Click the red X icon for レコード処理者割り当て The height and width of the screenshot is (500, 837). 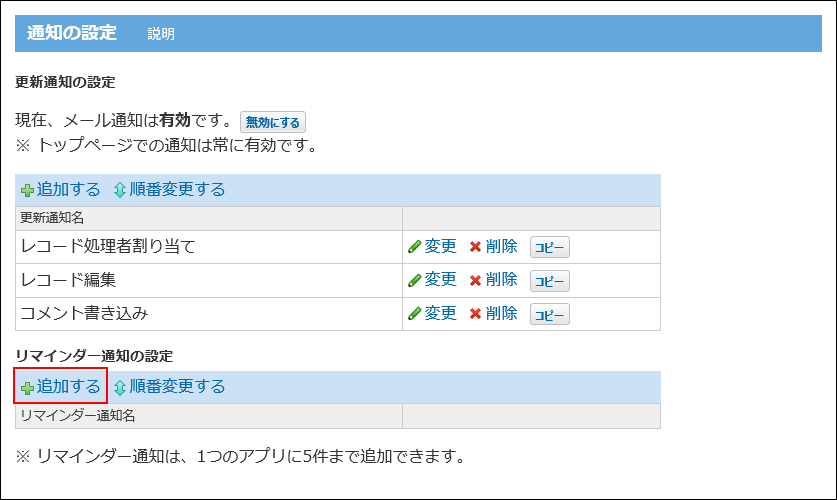click(x=476, y=247)
